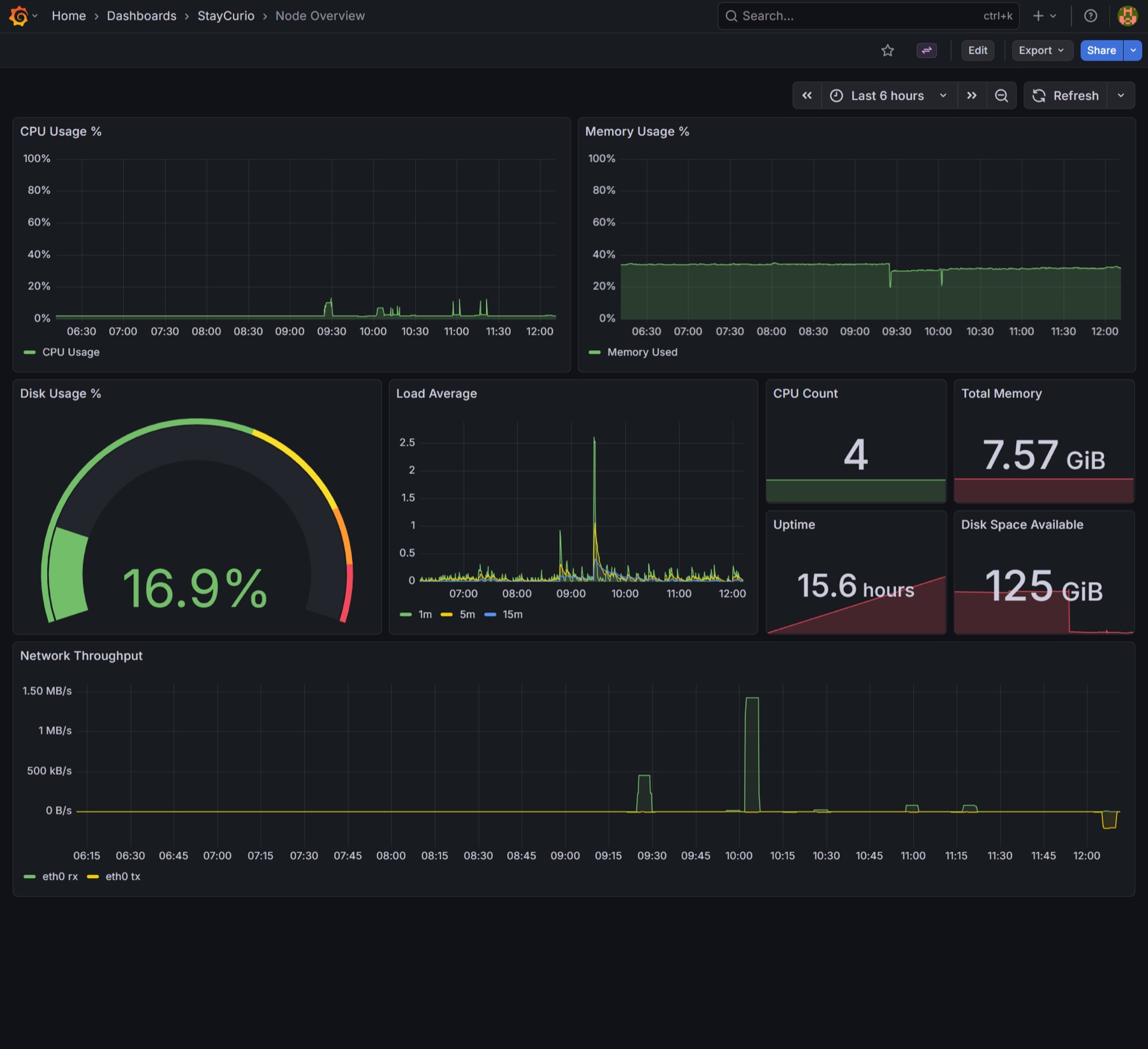Click the Node Overview breadcrumb
This screenshot has height=1049, width=1148.
320,16
